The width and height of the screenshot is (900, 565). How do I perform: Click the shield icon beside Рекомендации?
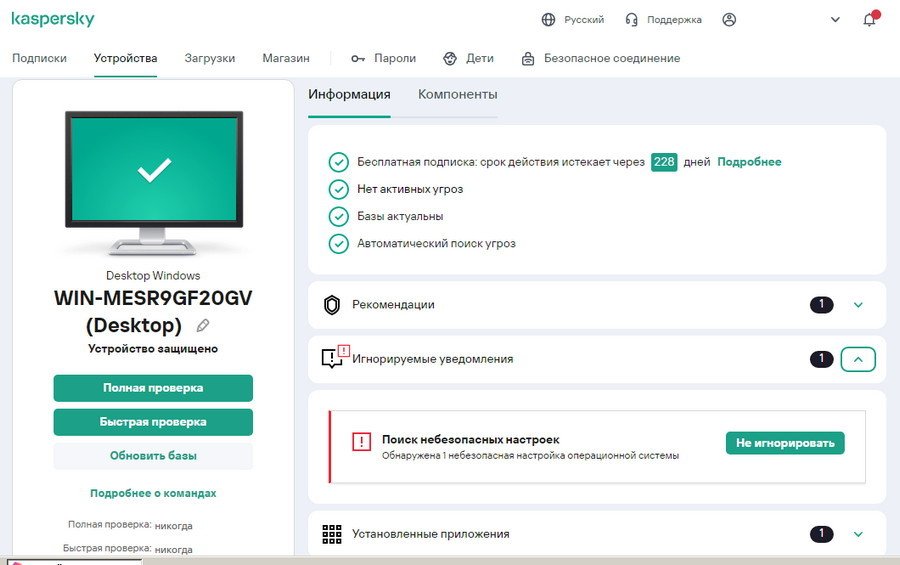(x=332, y=305)
